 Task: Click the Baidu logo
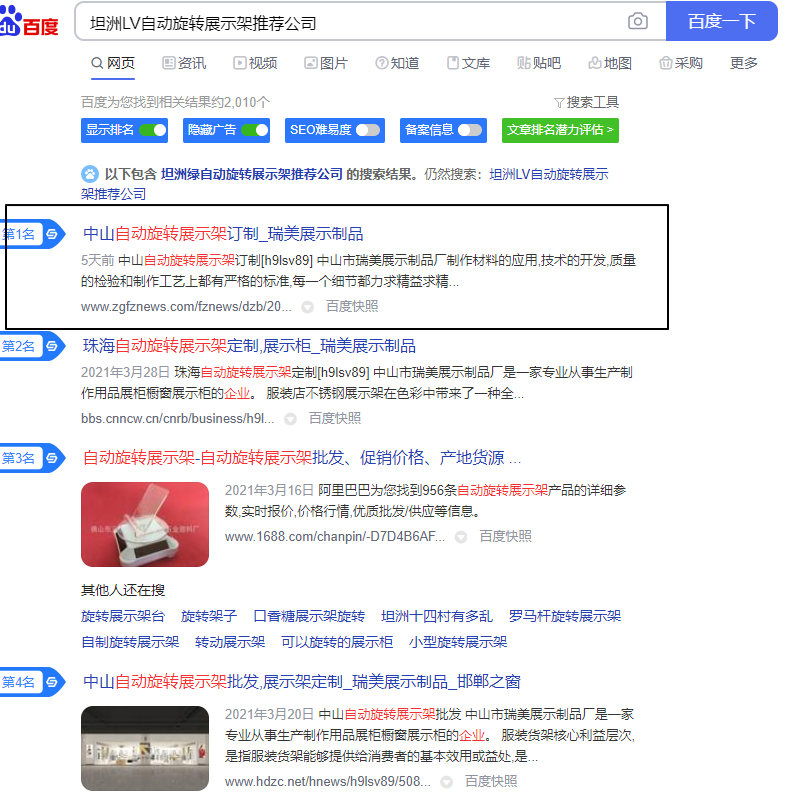click(x=29, y=21)
